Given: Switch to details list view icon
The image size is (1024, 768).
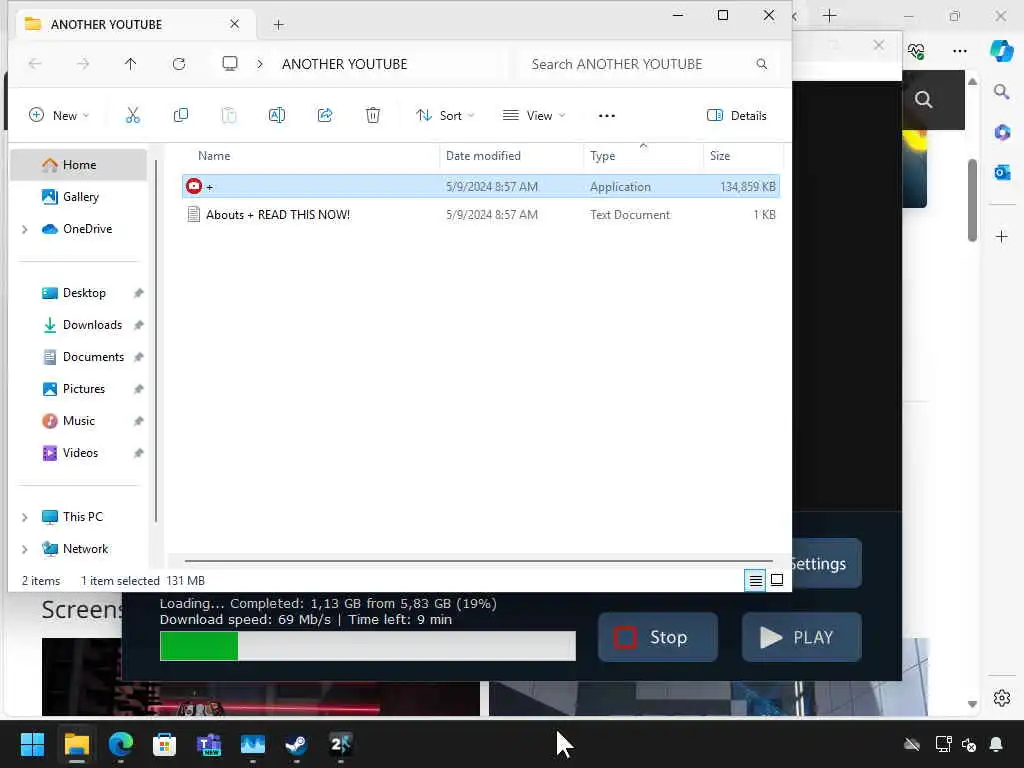Looking at the screenshot, I should click(756, 580).
